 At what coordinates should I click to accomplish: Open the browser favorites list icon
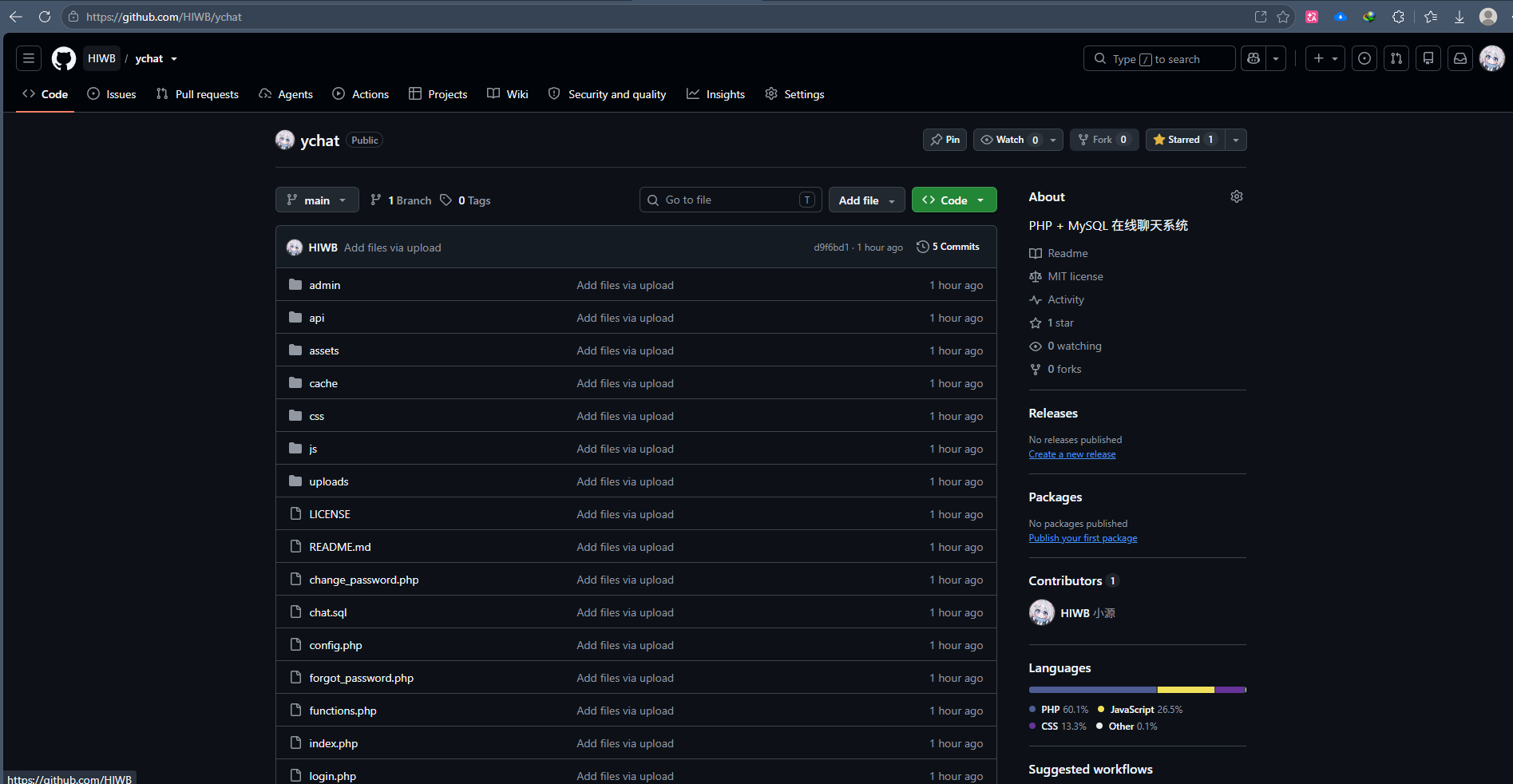click(x=1430, y=17)
